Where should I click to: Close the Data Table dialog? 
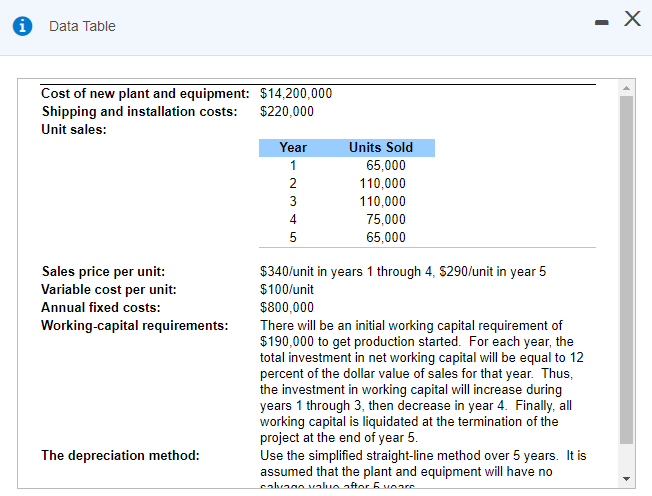click(x=632, y=19)
